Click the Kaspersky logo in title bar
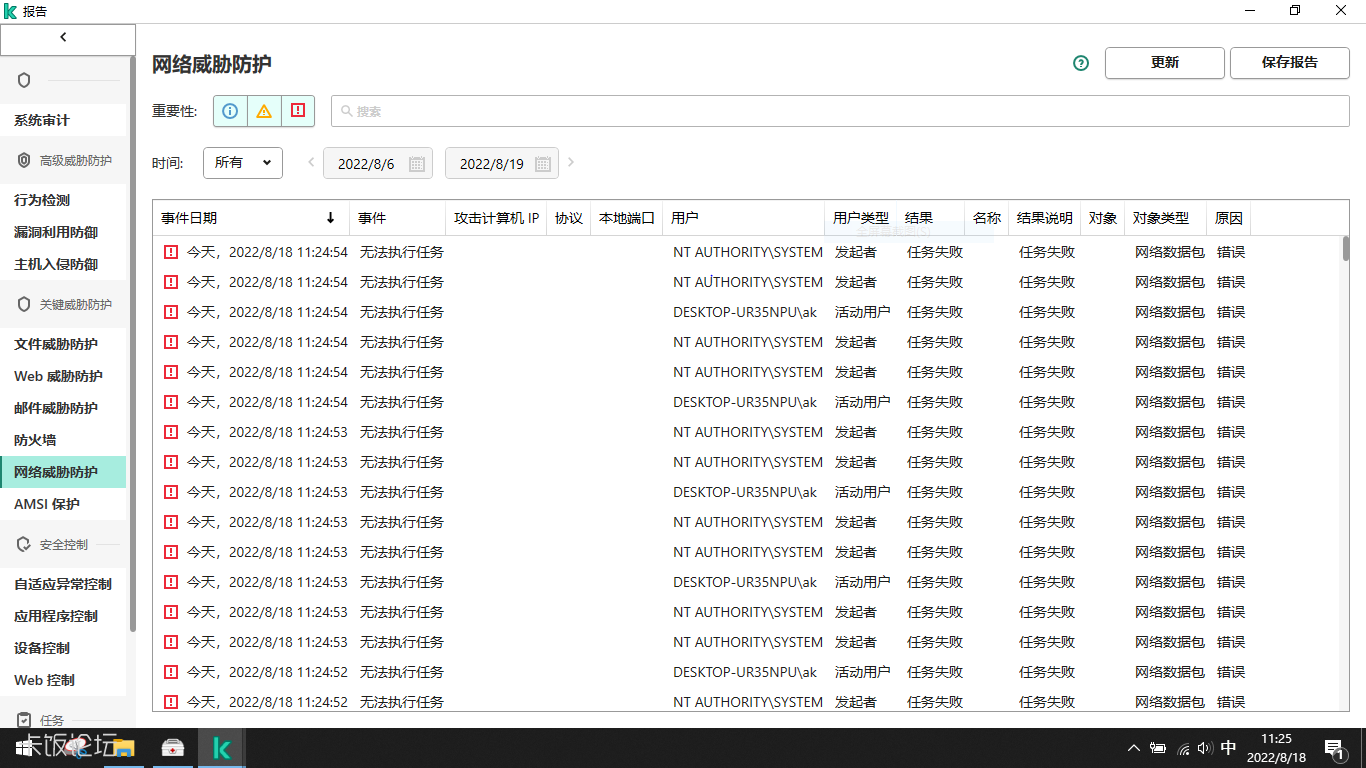This screenshot has height=768, width=1366. pos(11,11)
